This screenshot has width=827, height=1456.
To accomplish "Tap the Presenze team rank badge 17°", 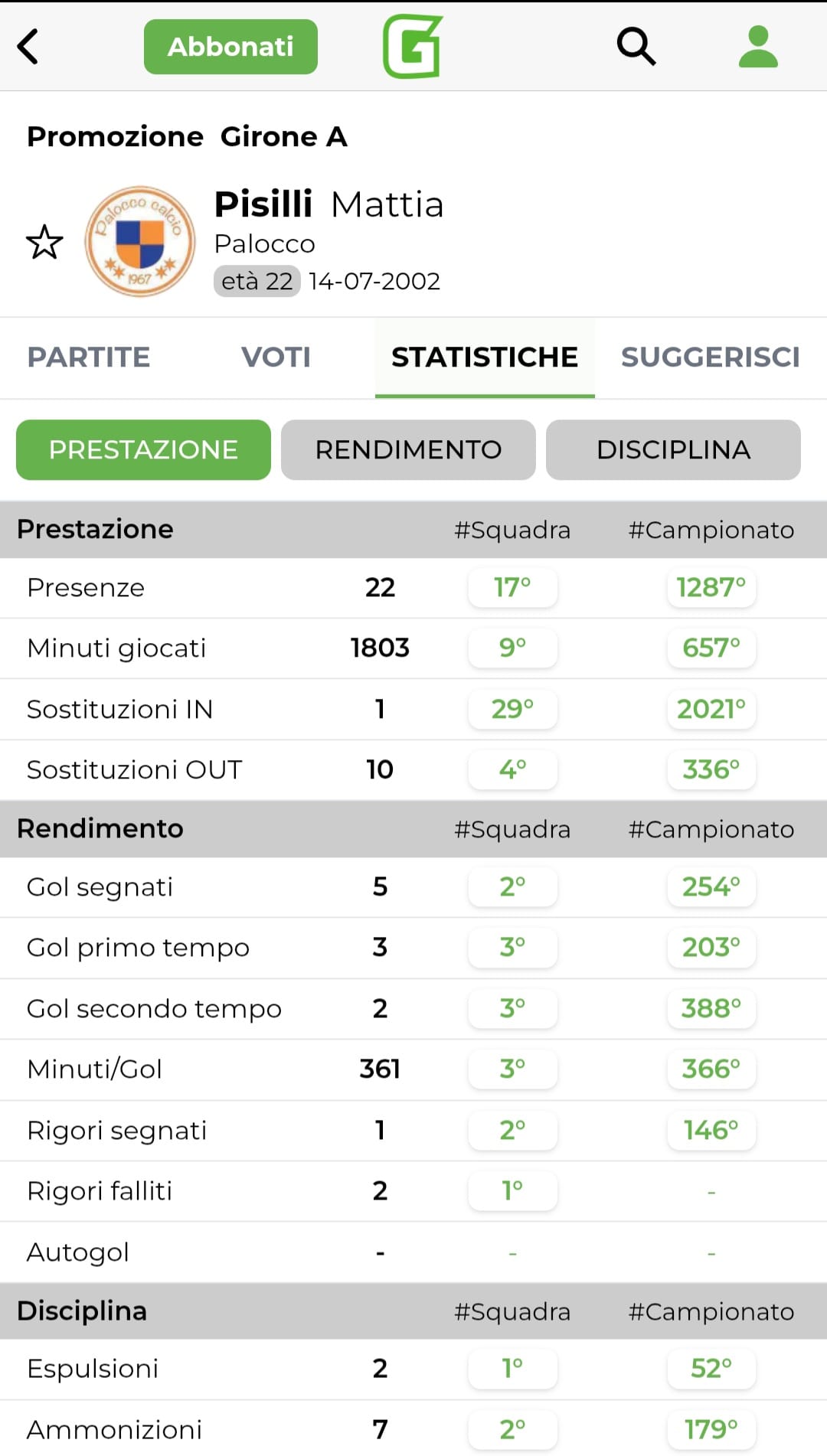I will coord(512,588).
